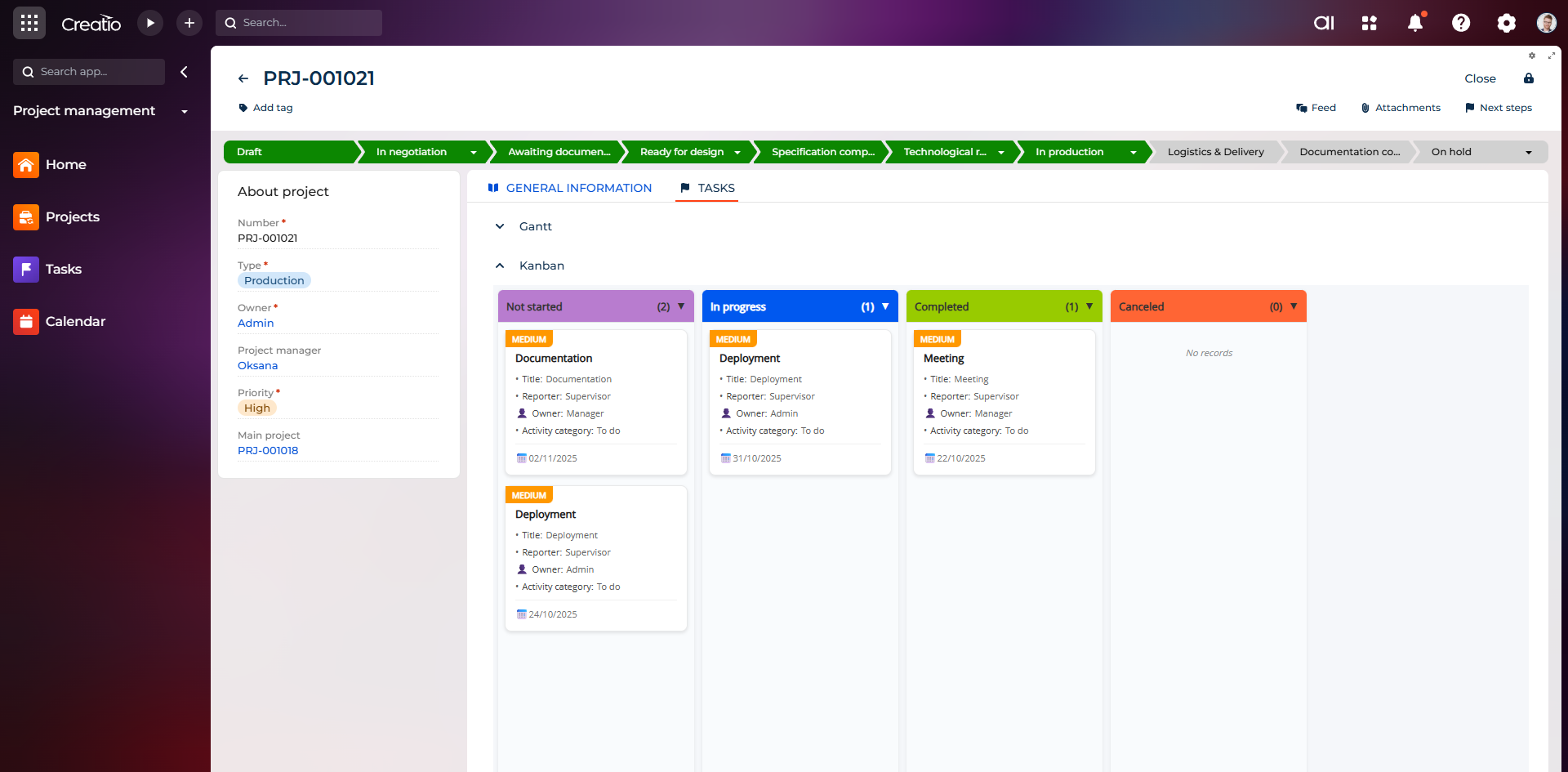Screen dimensions: 1568x772
Task: Select the Logistics & Delivery stage
Action: [1215, 152]
